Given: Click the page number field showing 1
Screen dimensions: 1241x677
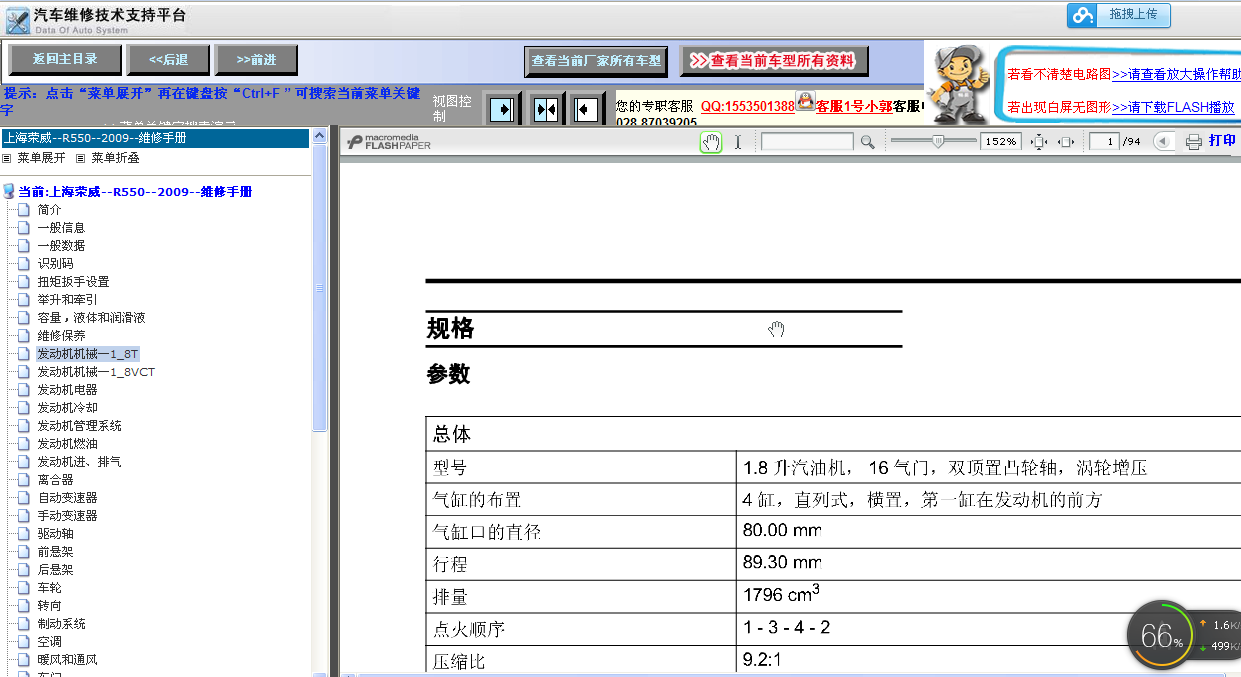Looking at the screenshot, I should 1104,142.
